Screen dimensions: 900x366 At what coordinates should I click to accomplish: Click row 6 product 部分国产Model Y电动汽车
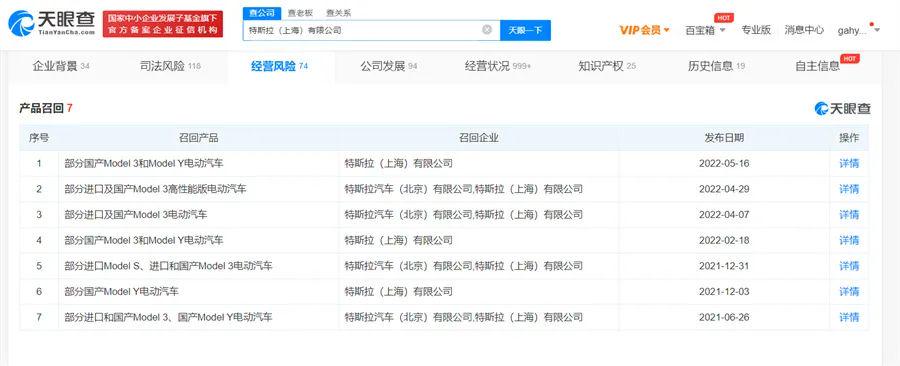point(122,291)
